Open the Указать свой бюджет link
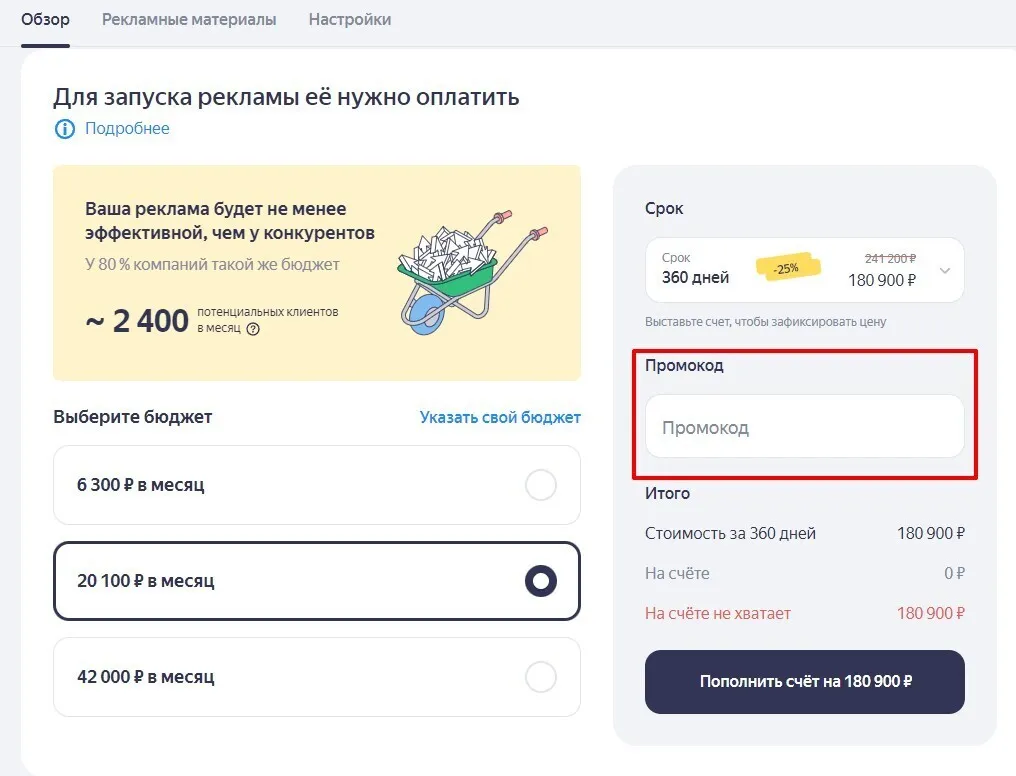Screen dimensions: 1016x776 500,417
